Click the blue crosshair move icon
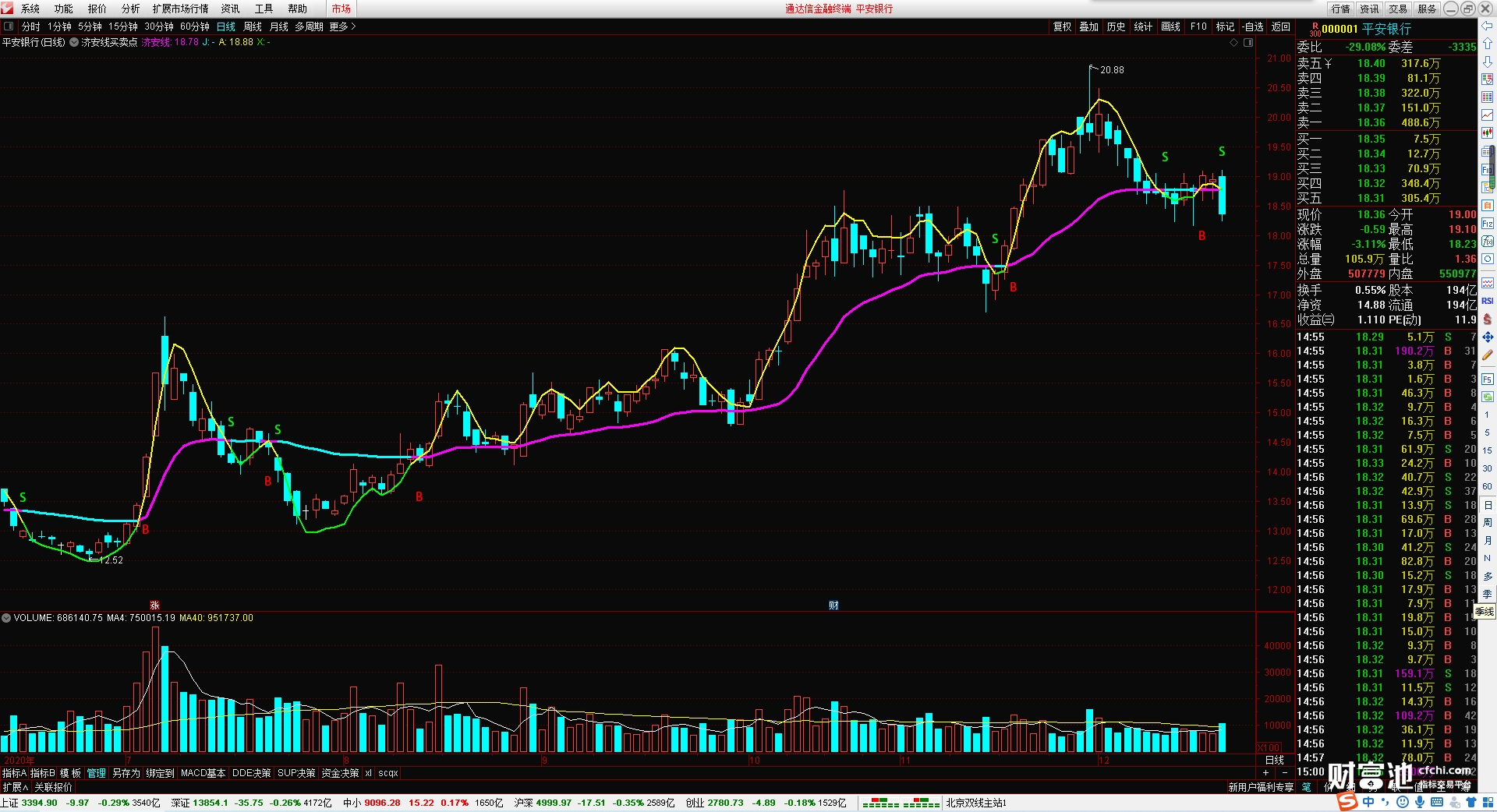 click(1487, 337)
